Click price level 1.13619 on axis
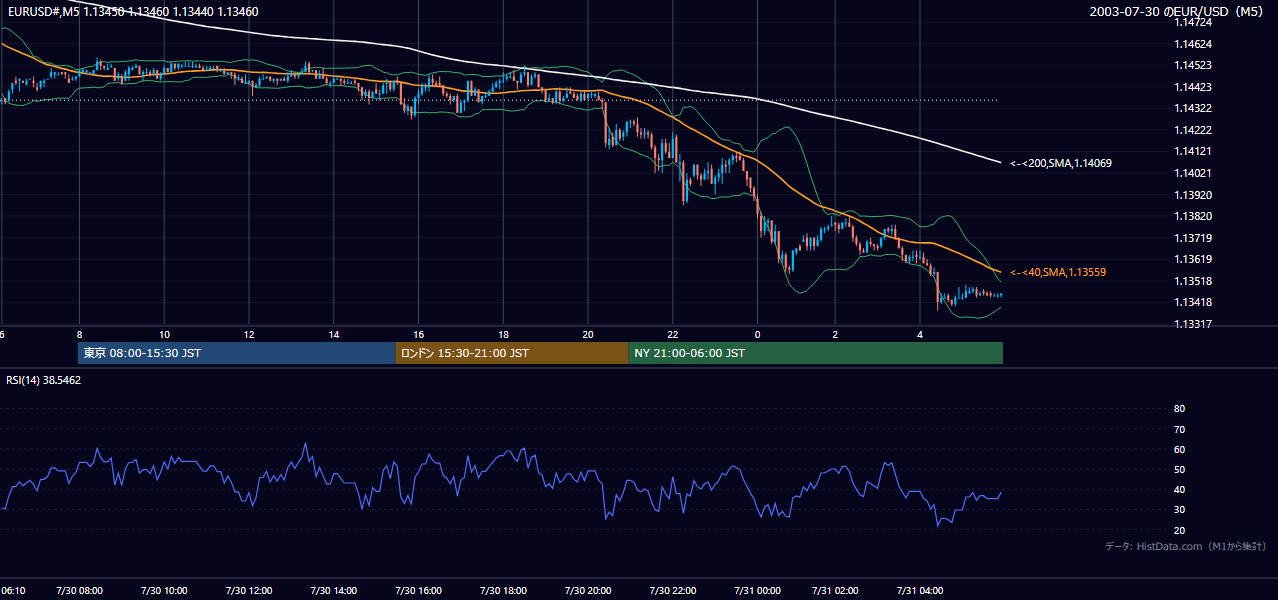This screenshot has width=1278, height=600. click(x=1192, y=259)
